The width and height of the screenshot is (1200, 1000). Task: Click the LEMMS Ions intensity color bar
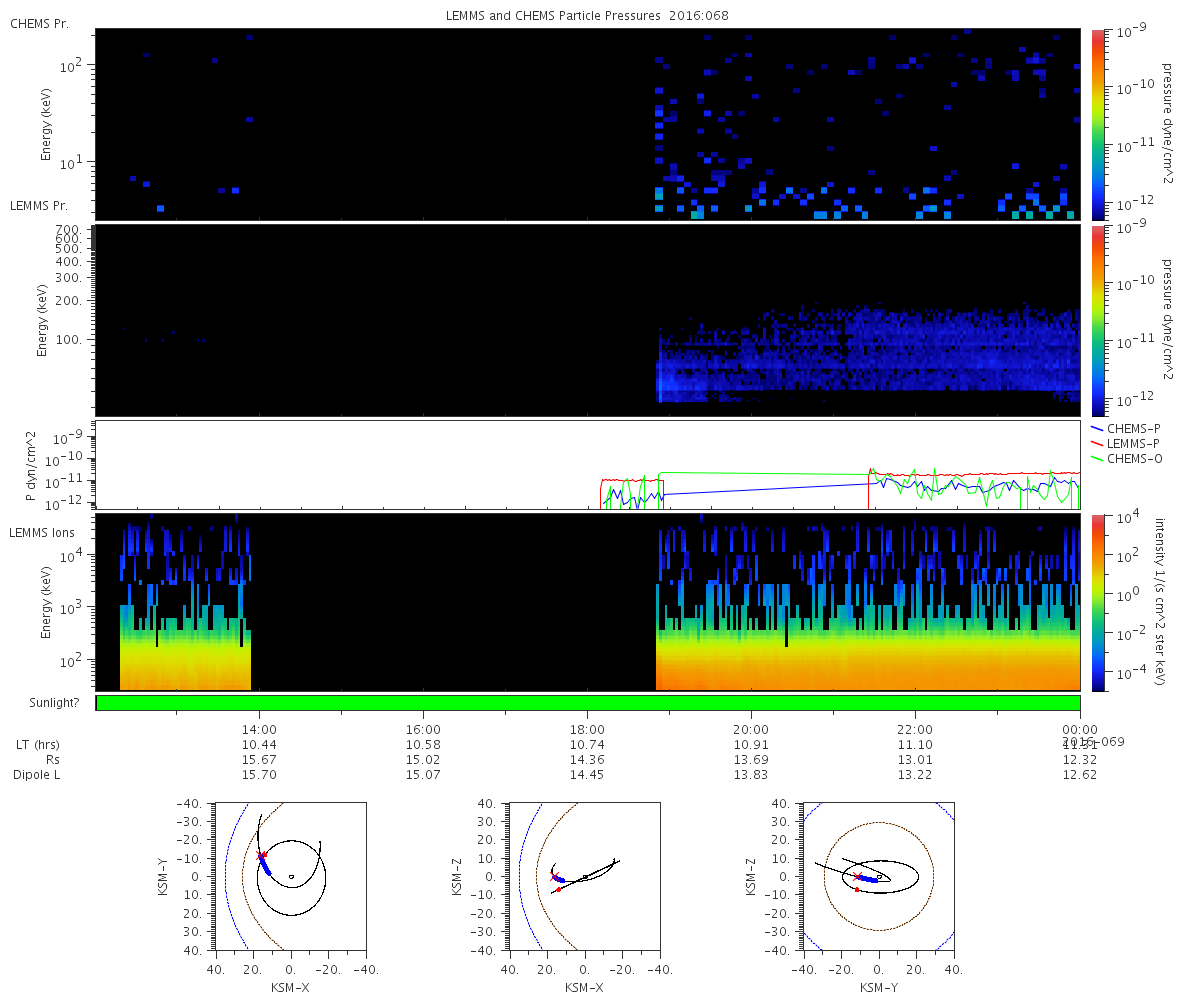1097,603
